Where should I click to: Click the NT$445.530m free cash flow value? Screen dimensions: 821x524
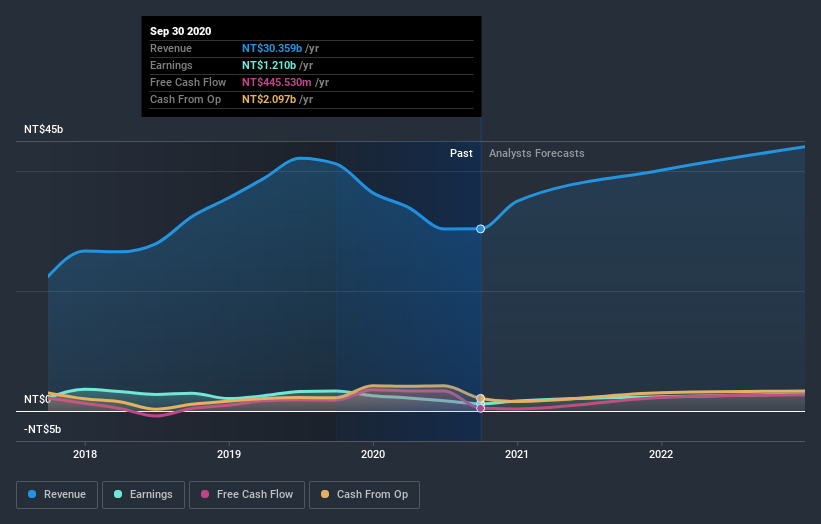pyautogui.click(x=276, y=82)
